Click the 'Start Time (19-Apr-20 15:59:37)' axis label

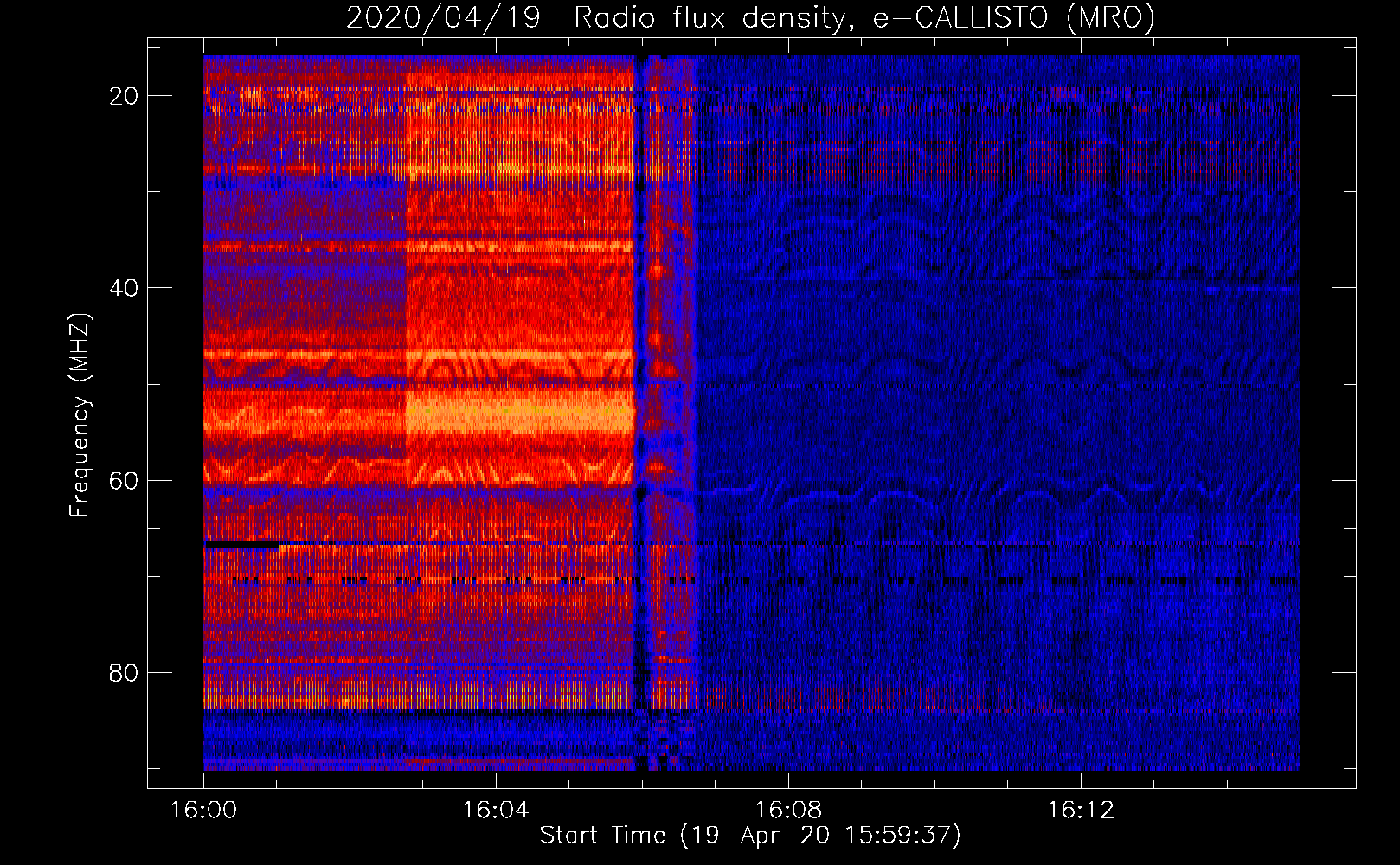point(750,836)
